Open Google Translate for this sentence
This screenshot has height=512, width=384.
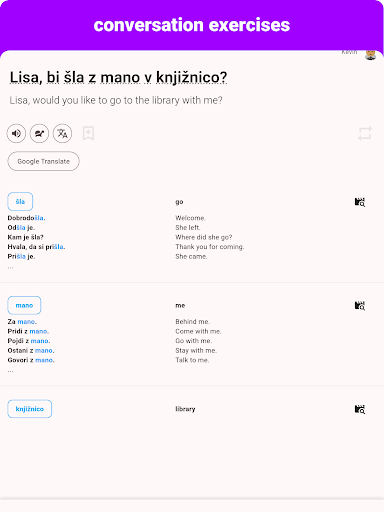pyautogui.click(x=43, y=161)
